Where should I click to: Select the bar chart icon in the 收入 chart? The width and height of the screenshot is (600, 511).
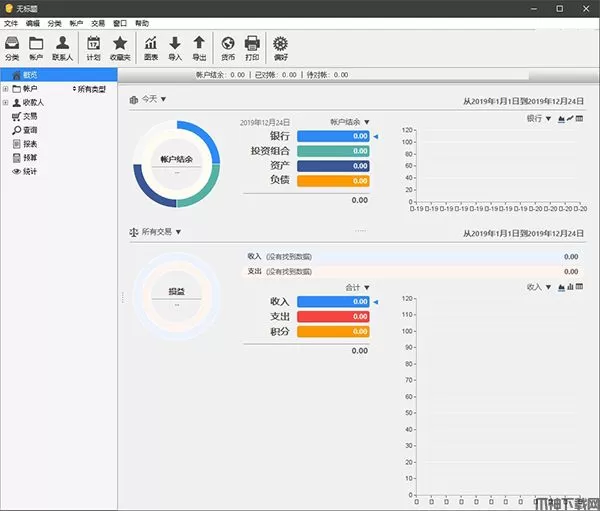tap(570, 287)
